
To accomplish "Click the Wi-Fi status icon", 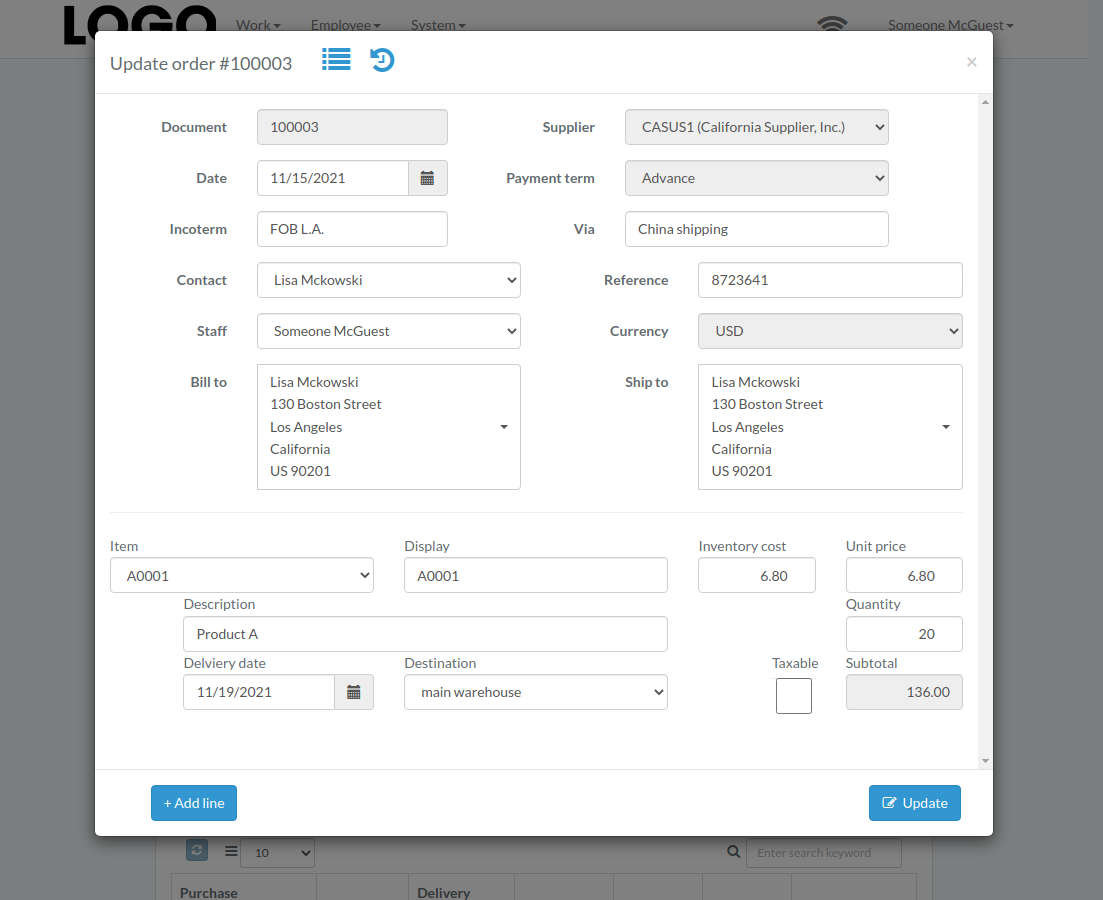I will click(832, 24).
